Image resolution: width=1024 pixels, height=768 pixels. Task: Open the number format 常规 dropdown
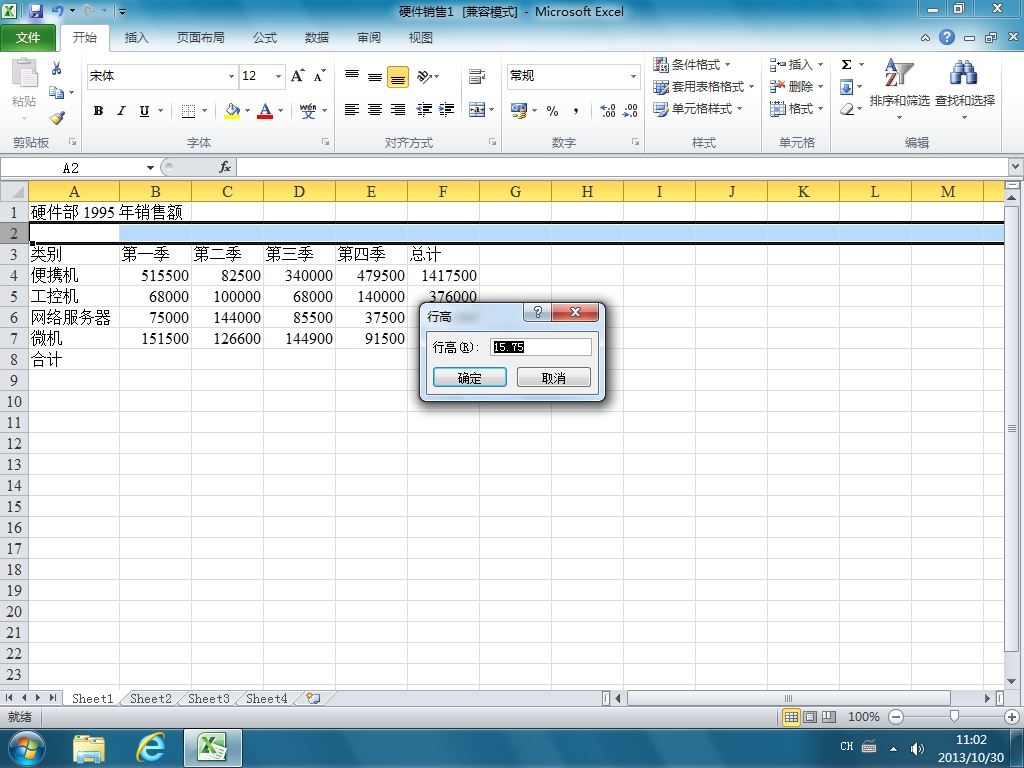pyautogui.click(x=633, y=76)
